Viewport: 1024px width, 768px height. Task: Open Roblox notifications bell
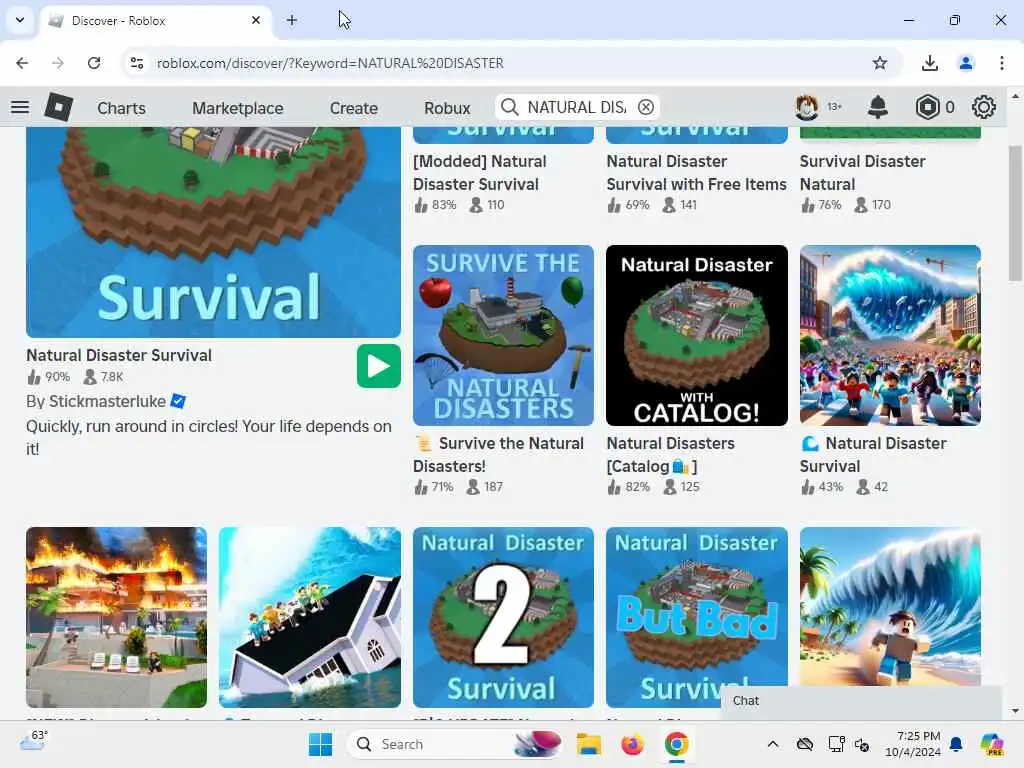878,107
